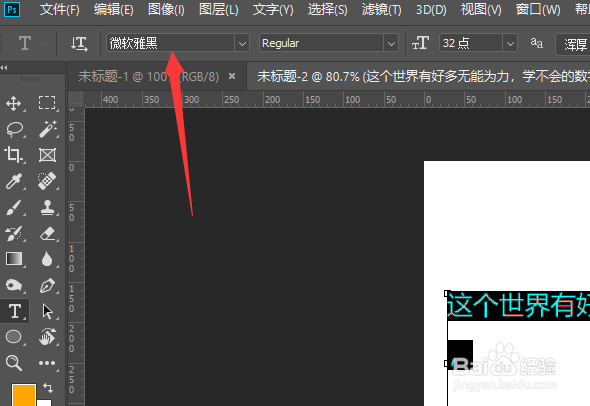Open the 文字(Y) menu
590x406 pixels.
pos(273,9)
